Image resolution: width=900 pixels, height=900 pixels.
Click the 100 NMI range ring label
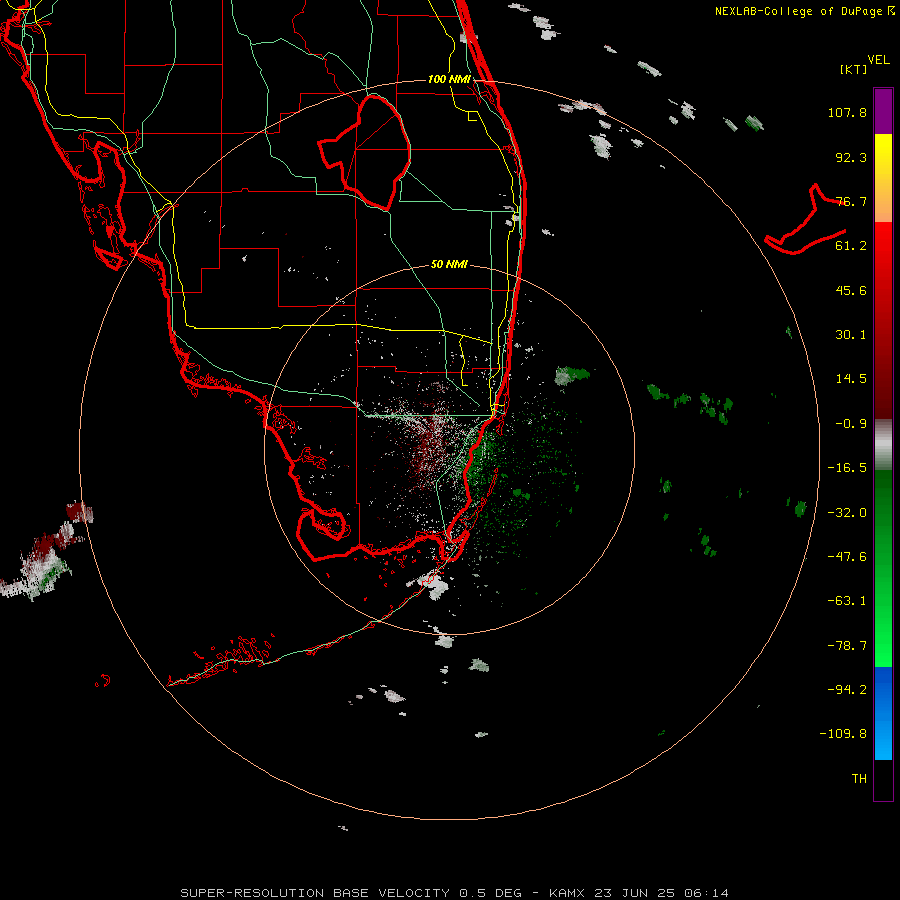tap(449, 79)
